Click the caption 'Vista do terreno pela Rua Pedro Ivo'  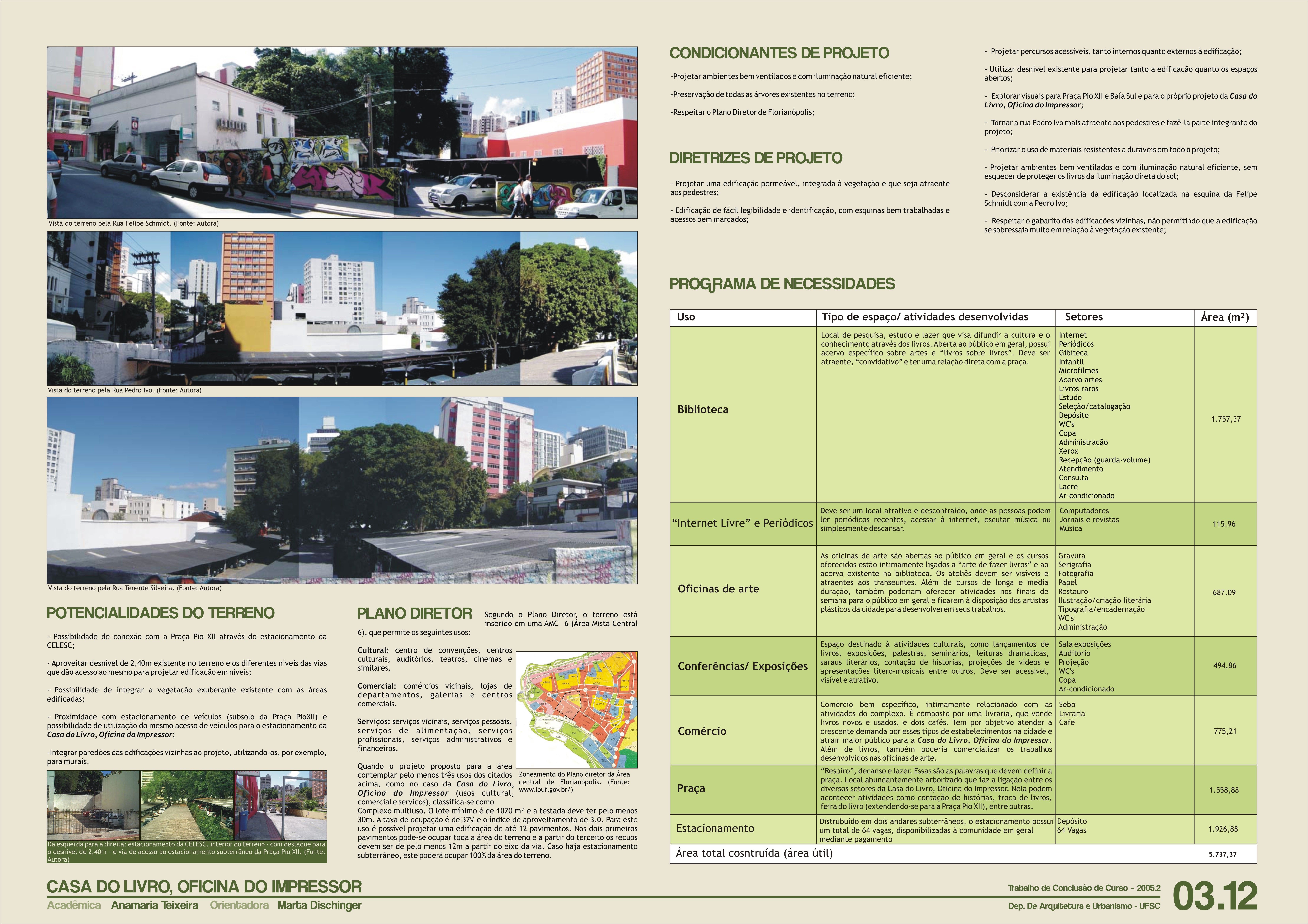pyautogui.click(x=125, y=390)
